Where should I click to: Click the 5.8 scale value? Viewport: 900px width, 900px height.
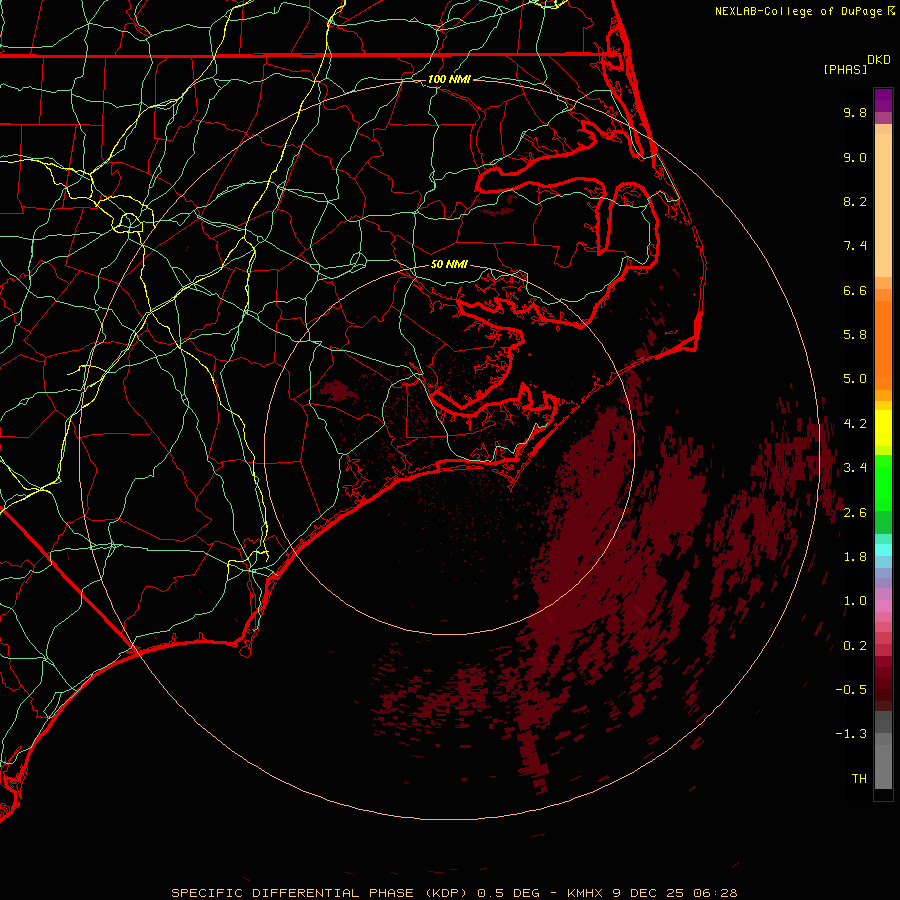pos(855,335)
